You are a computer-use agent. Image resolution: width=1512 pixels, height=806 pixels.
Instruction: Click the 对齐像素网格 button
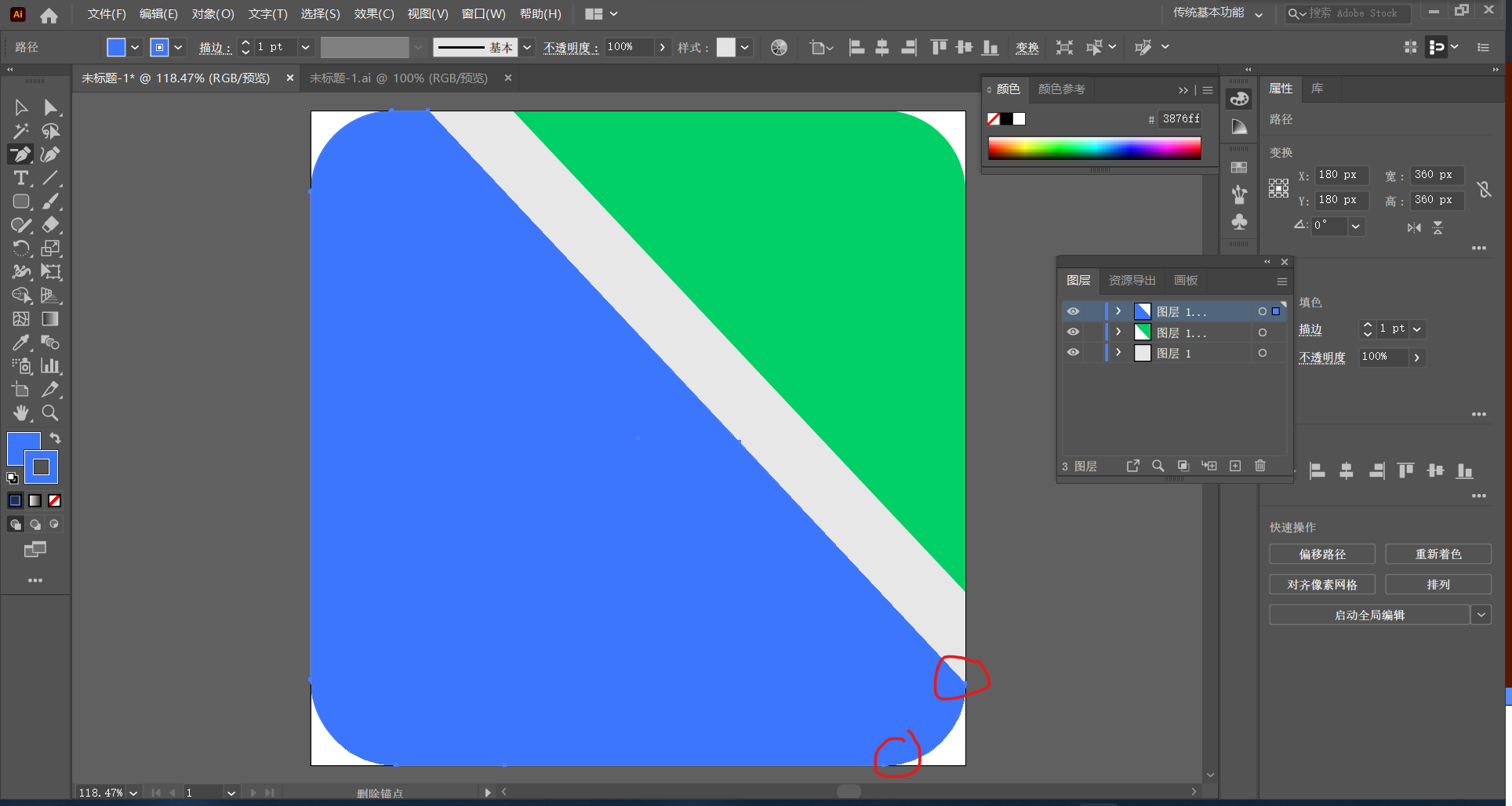[x=1322, y=584]
